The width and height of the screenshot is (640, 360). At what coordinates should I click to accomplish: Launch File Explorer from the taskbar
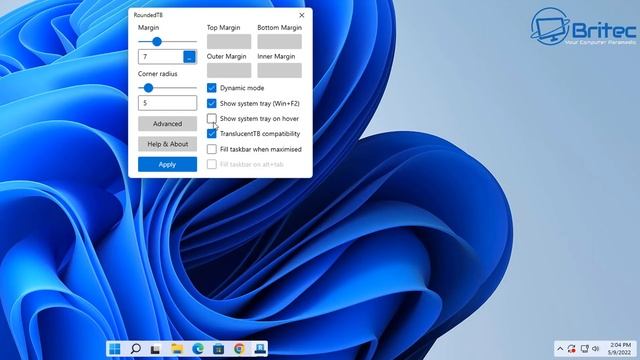(177, 349)
